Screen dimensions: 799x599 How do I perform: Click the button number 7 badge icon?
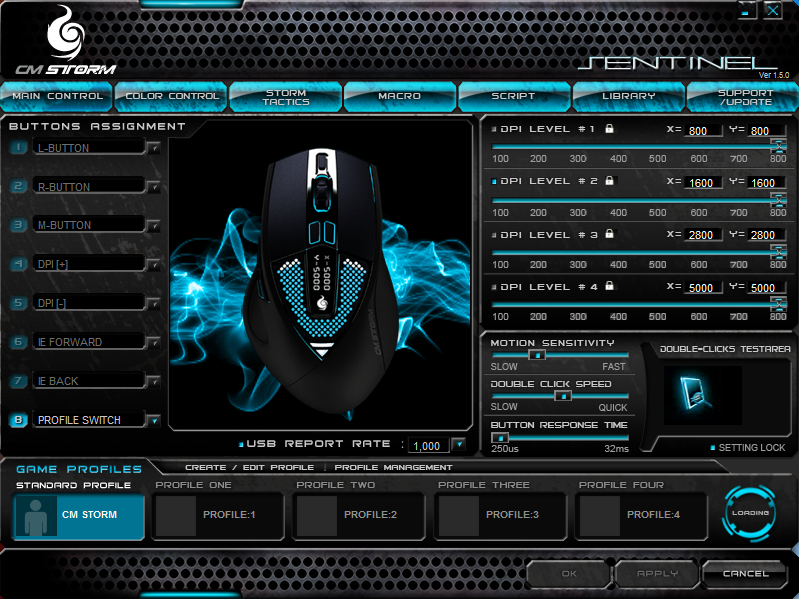coord(18,380)
